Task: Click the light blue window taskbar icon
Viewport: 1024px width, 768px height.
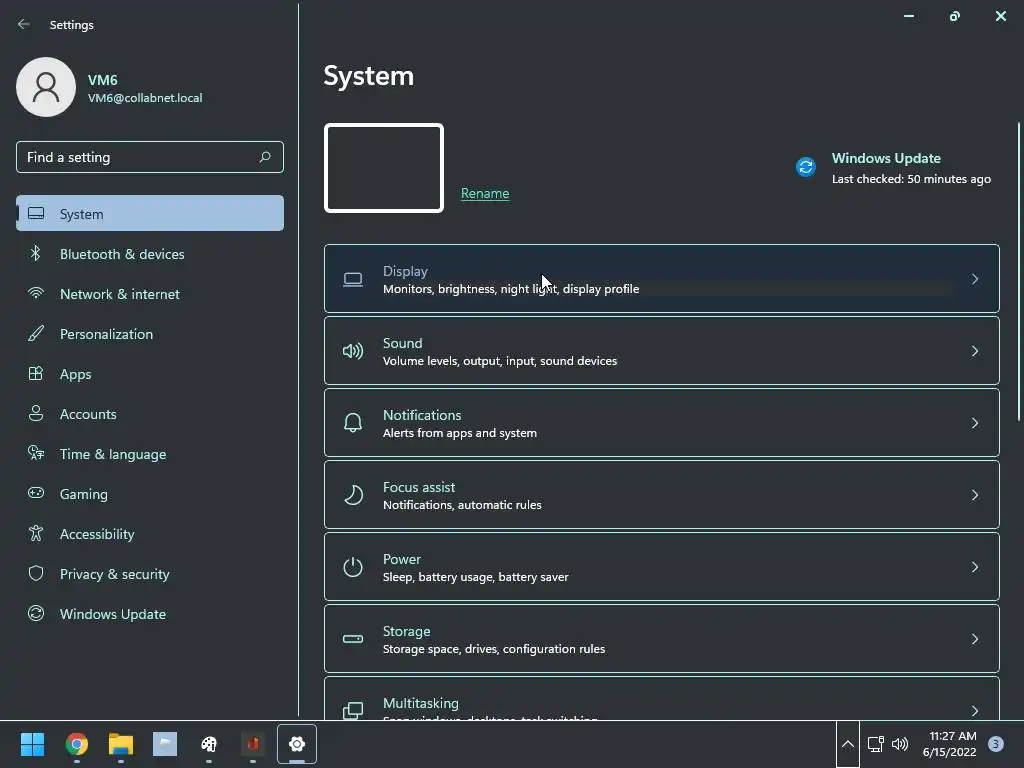Action: coord(165,744)
